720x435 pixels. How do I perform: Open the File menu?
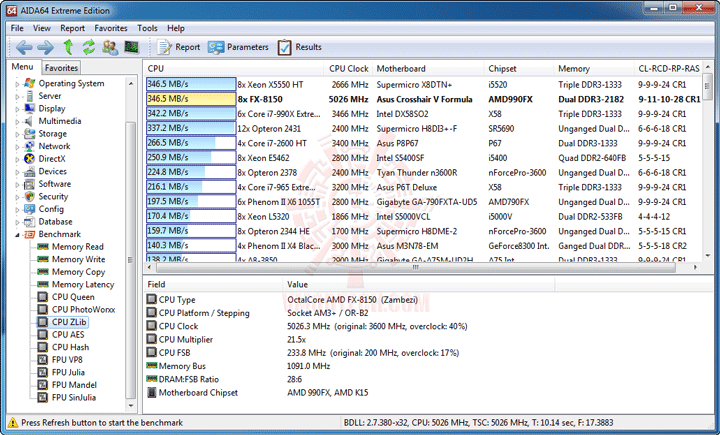[17, 28]
